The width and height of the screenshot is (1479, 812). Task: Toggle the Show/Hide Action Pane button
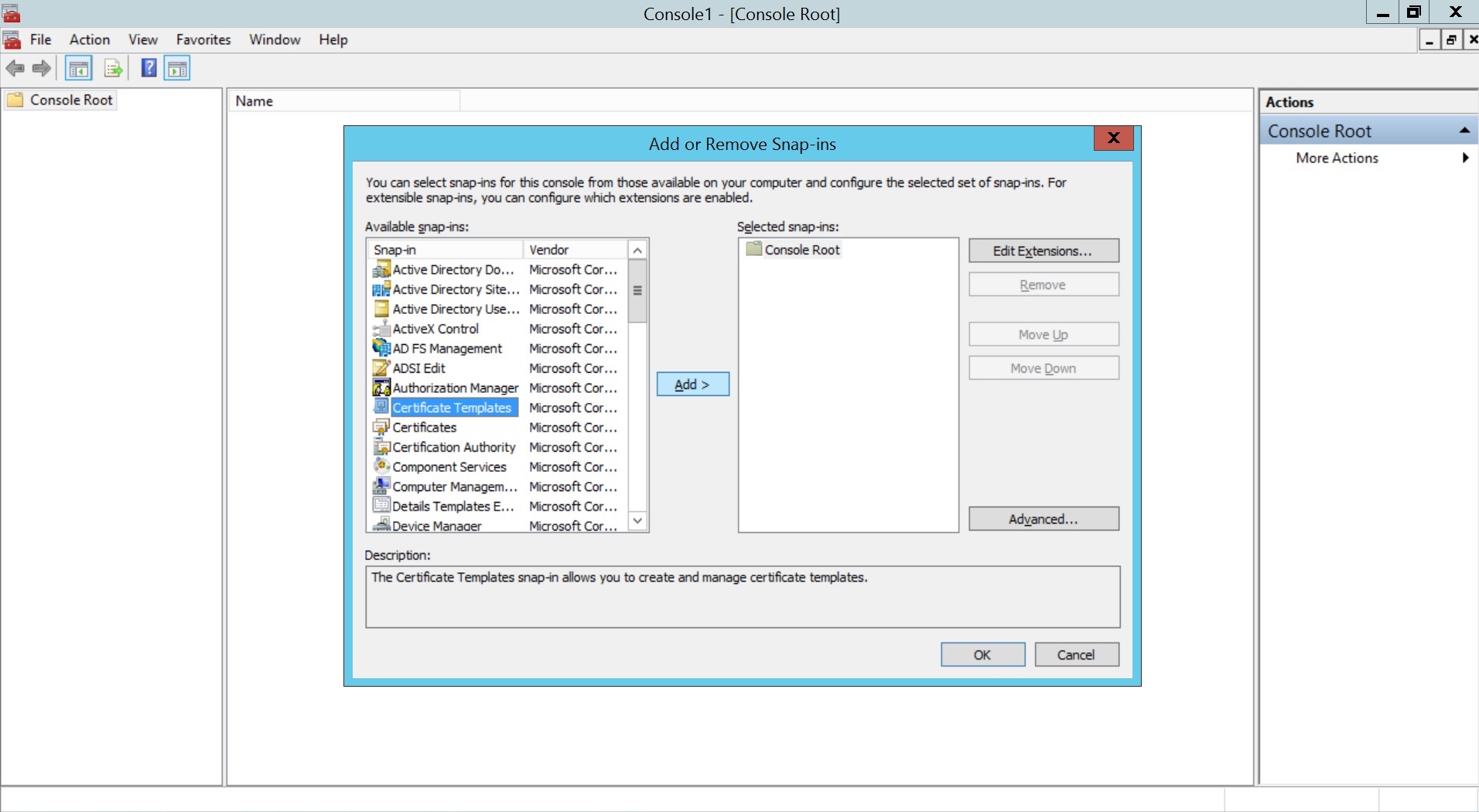[x=178, y=68]
